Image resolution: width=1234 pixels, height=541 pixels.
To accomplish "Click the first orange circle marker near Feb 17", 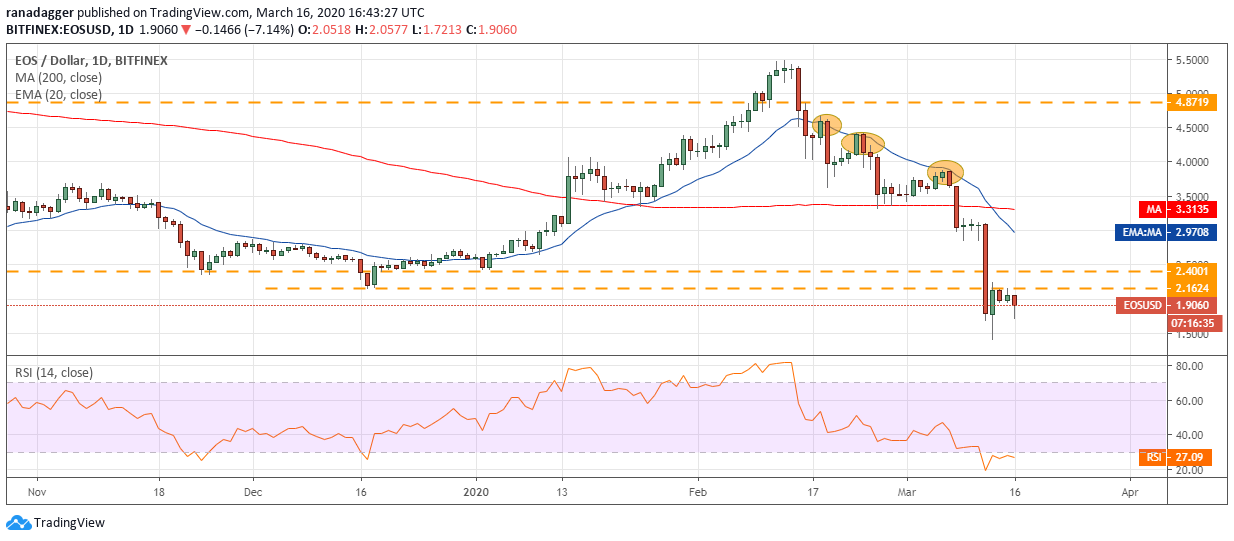I will pos(826,126).
